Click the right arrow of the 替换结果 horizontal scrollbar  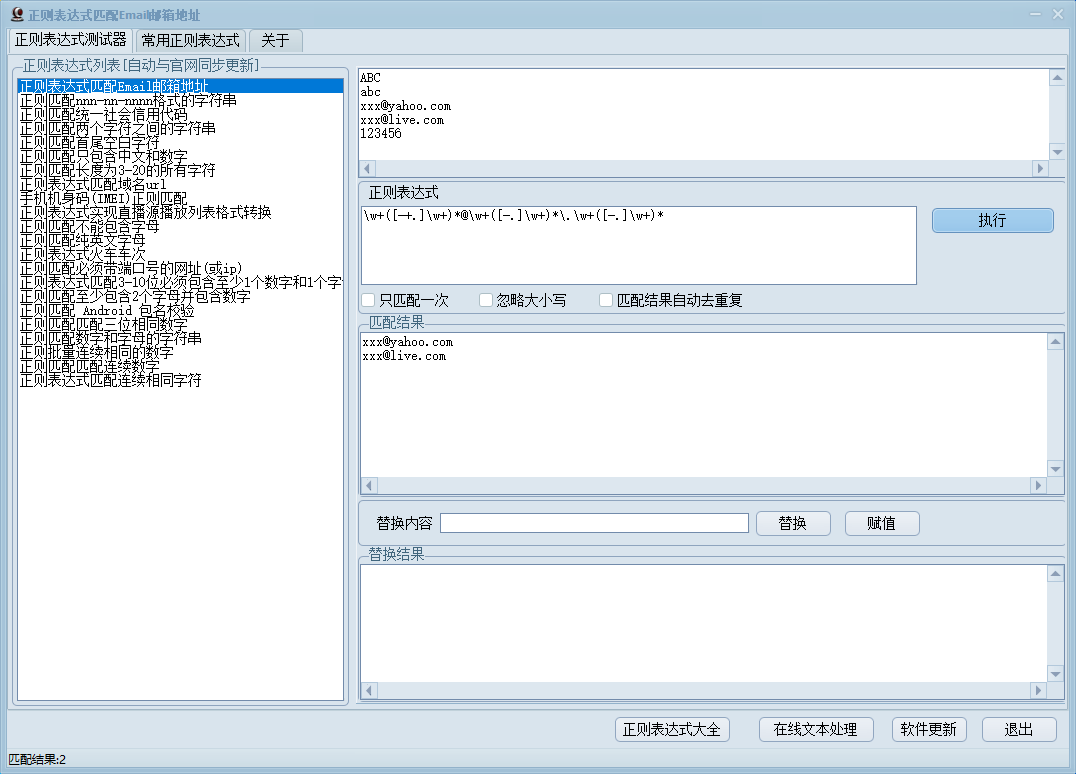[x=1038, y=691]
